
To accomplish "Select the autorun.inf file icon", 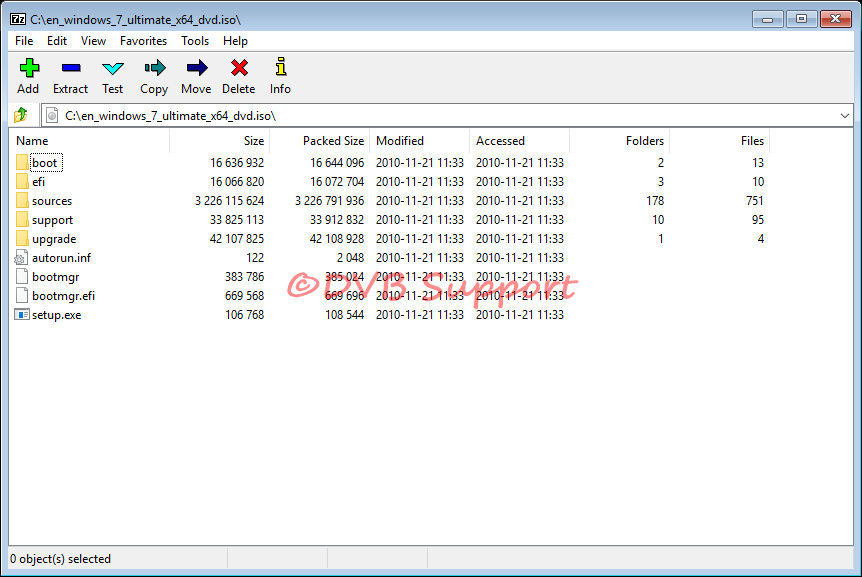I will pos(21,257).
